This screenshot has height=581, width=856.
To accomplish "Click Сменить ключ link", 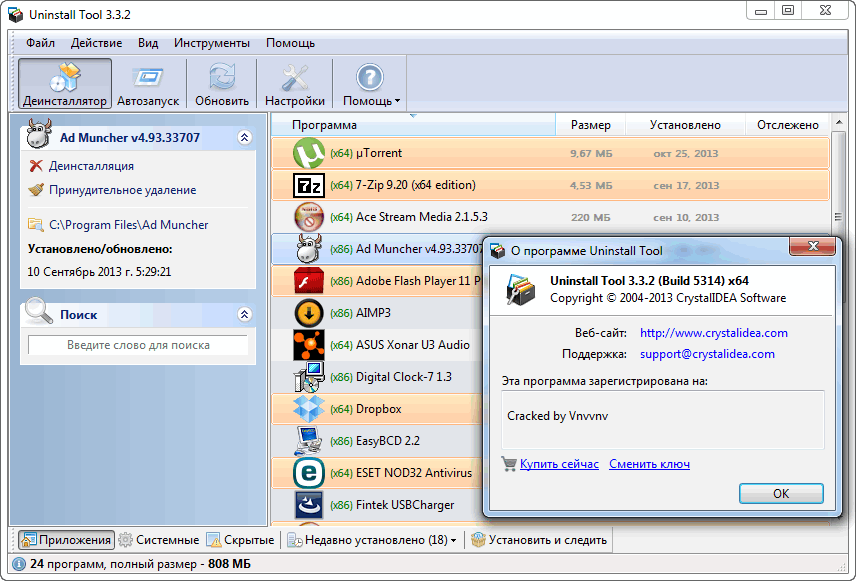I will pyautogui.click(x=649, y=464).
